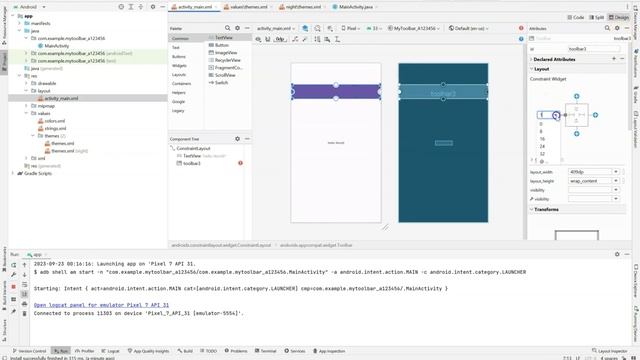640x360 pixels.
Task: Click the trash Clear All icon in Run panel
Action: [x=24, y=313]
